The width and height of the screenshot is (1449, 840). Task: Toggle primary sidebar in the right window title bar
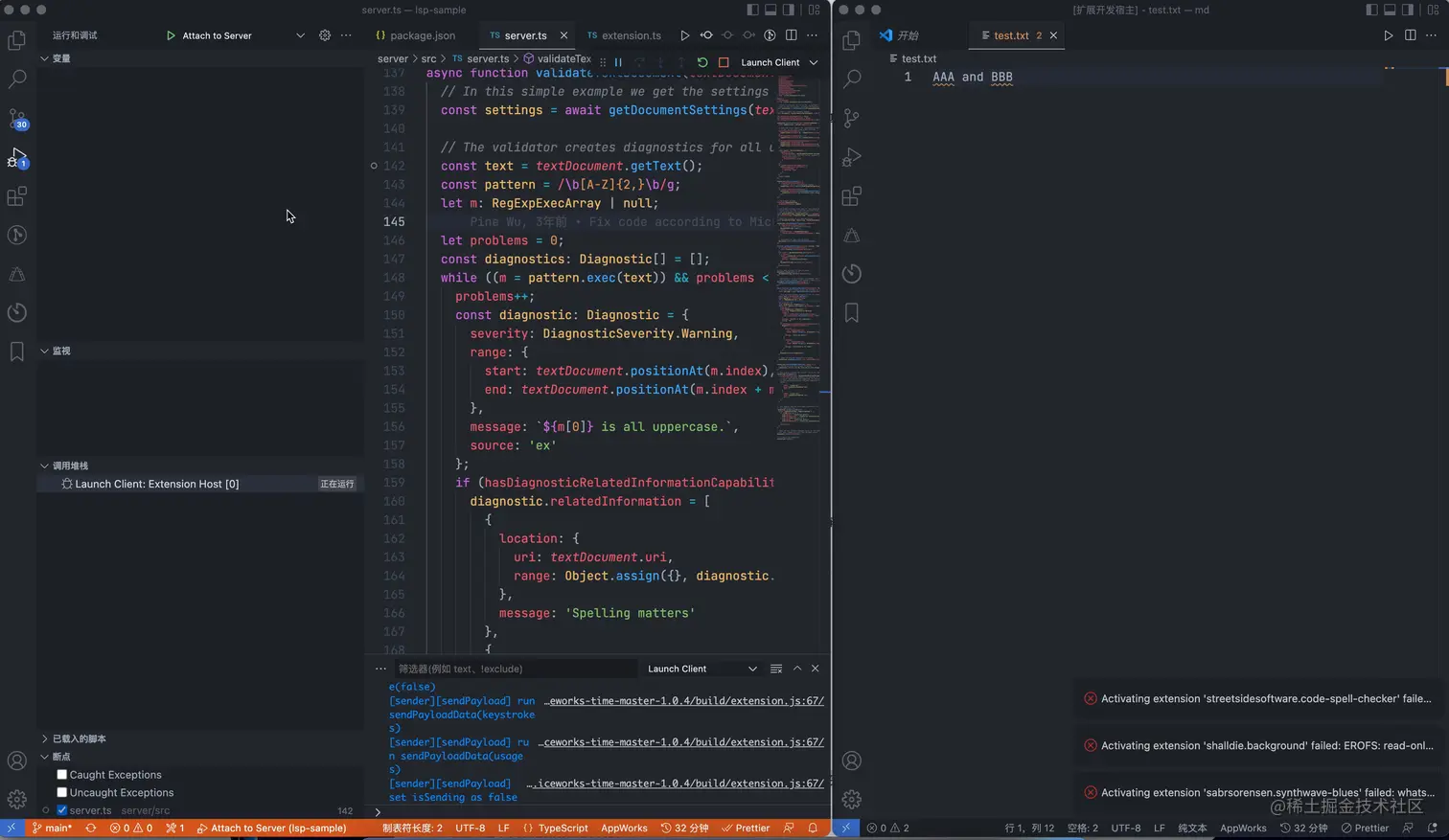click(x=1371, y=10)
